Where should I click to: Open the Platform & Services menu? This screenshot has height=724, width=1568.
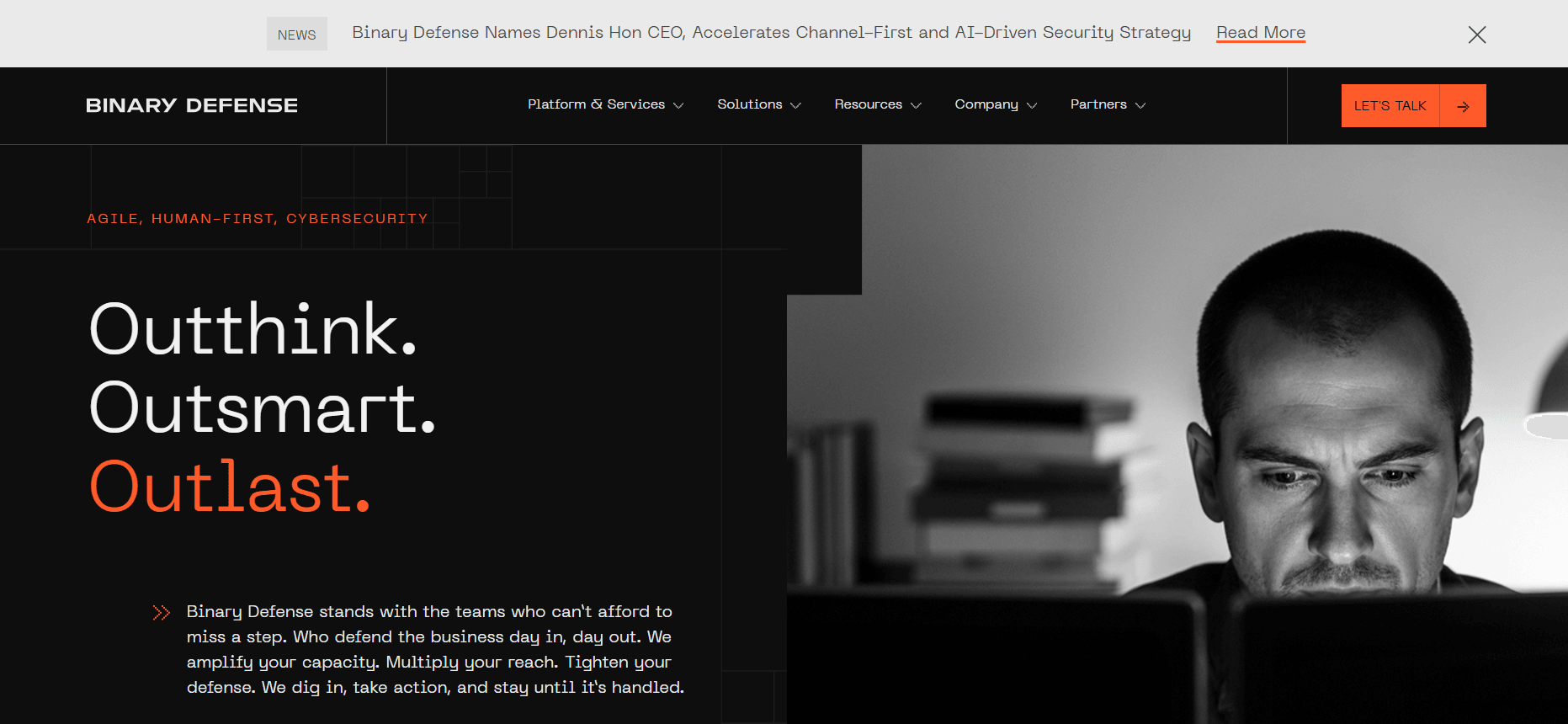596,104
